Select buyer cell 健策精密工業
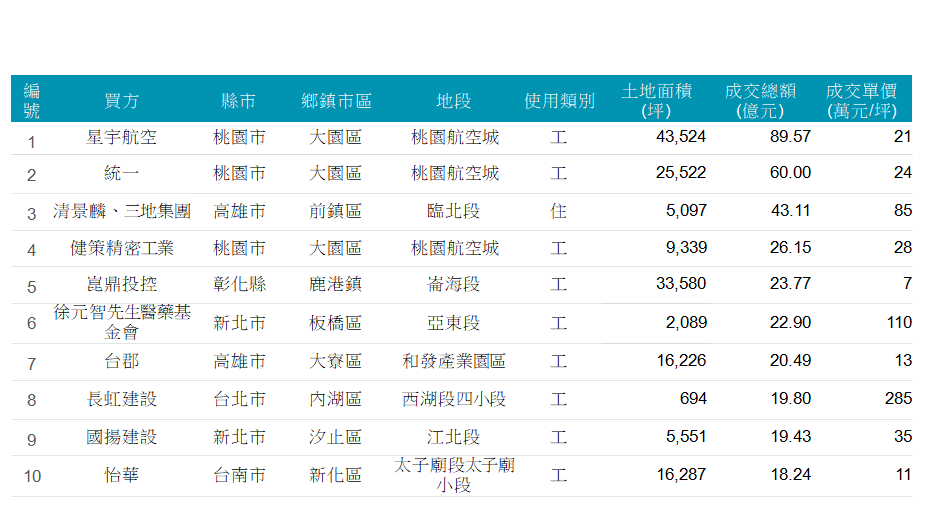Viewport: 925px width, 508px height. point(122,248)
